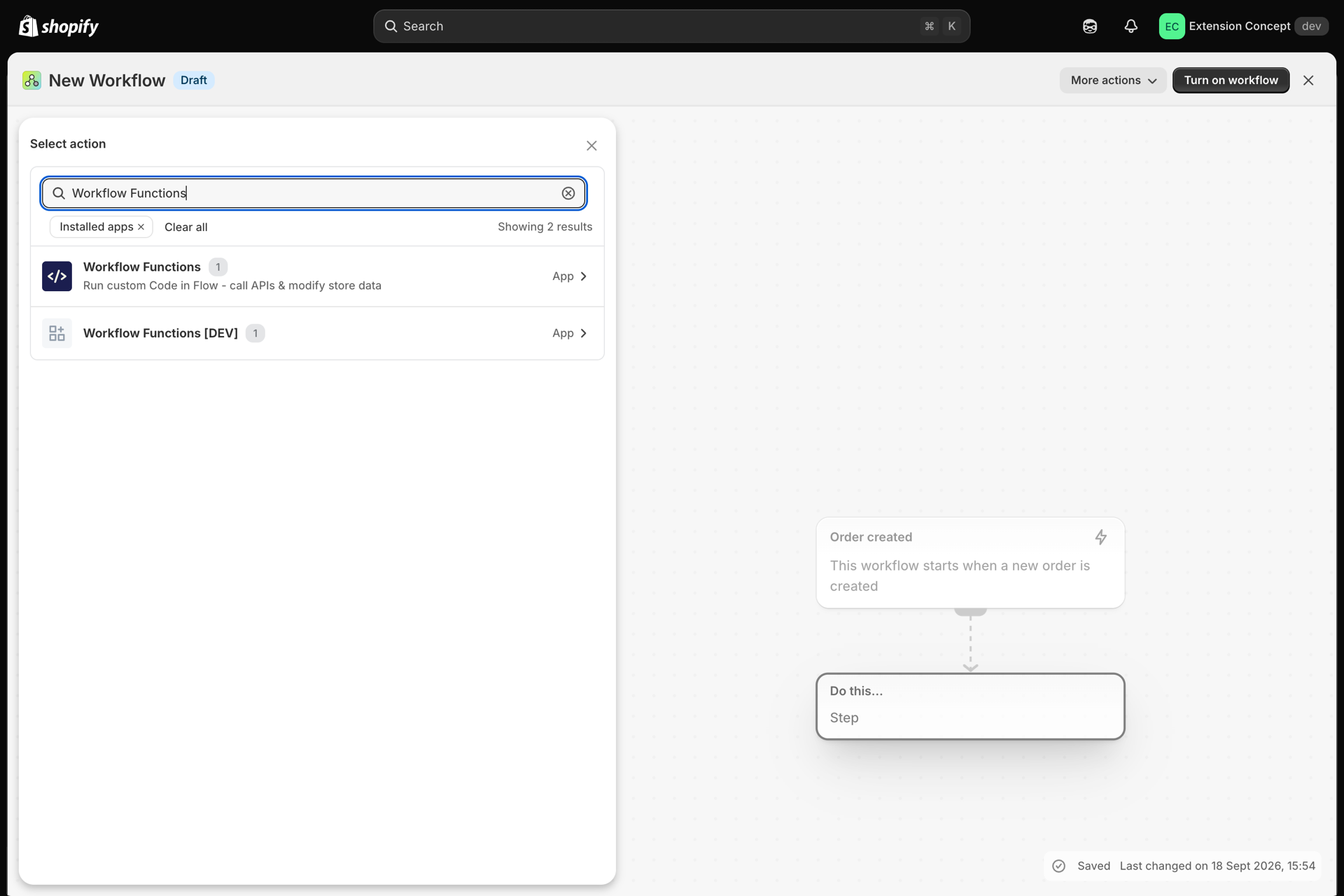Click the Installed apps filter label
The height and width of the screenshot is (896, 1344).
[96, 227]
